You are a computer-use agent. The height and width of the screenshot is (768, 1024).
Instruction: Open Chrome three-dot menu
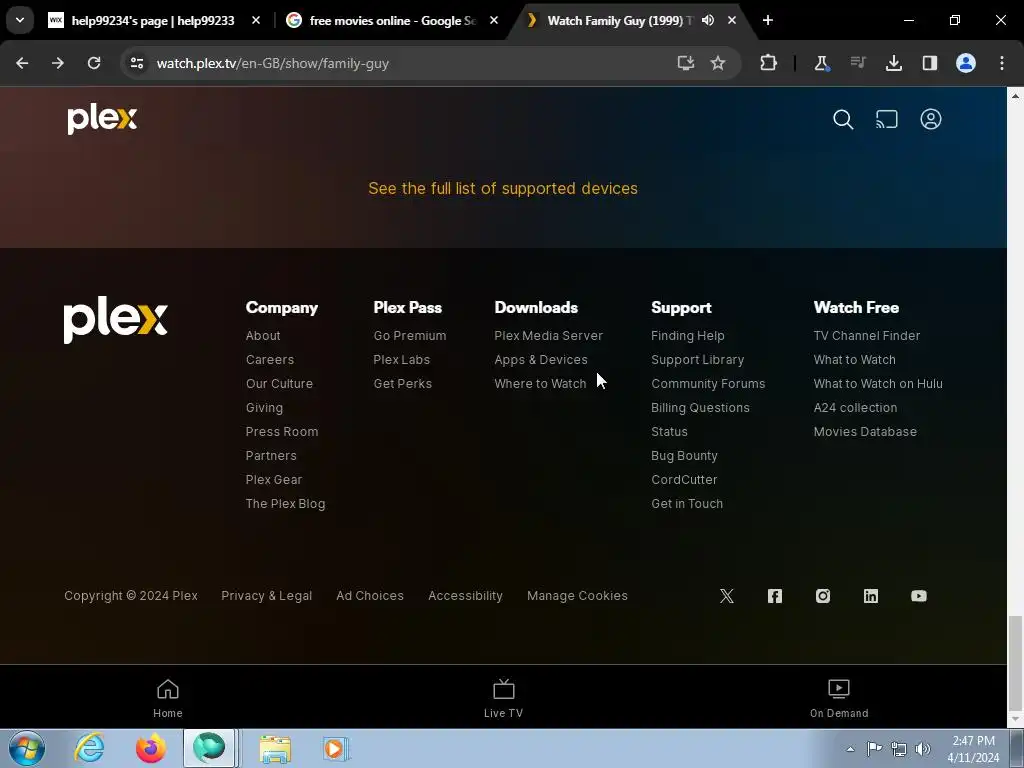click(x=1002, y=63)
